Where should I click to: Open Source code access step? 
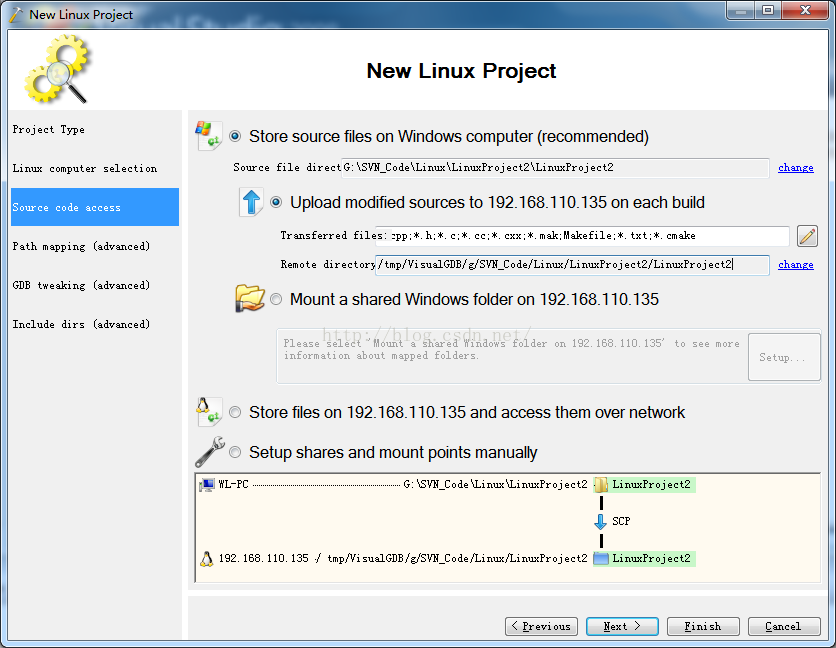95,207
